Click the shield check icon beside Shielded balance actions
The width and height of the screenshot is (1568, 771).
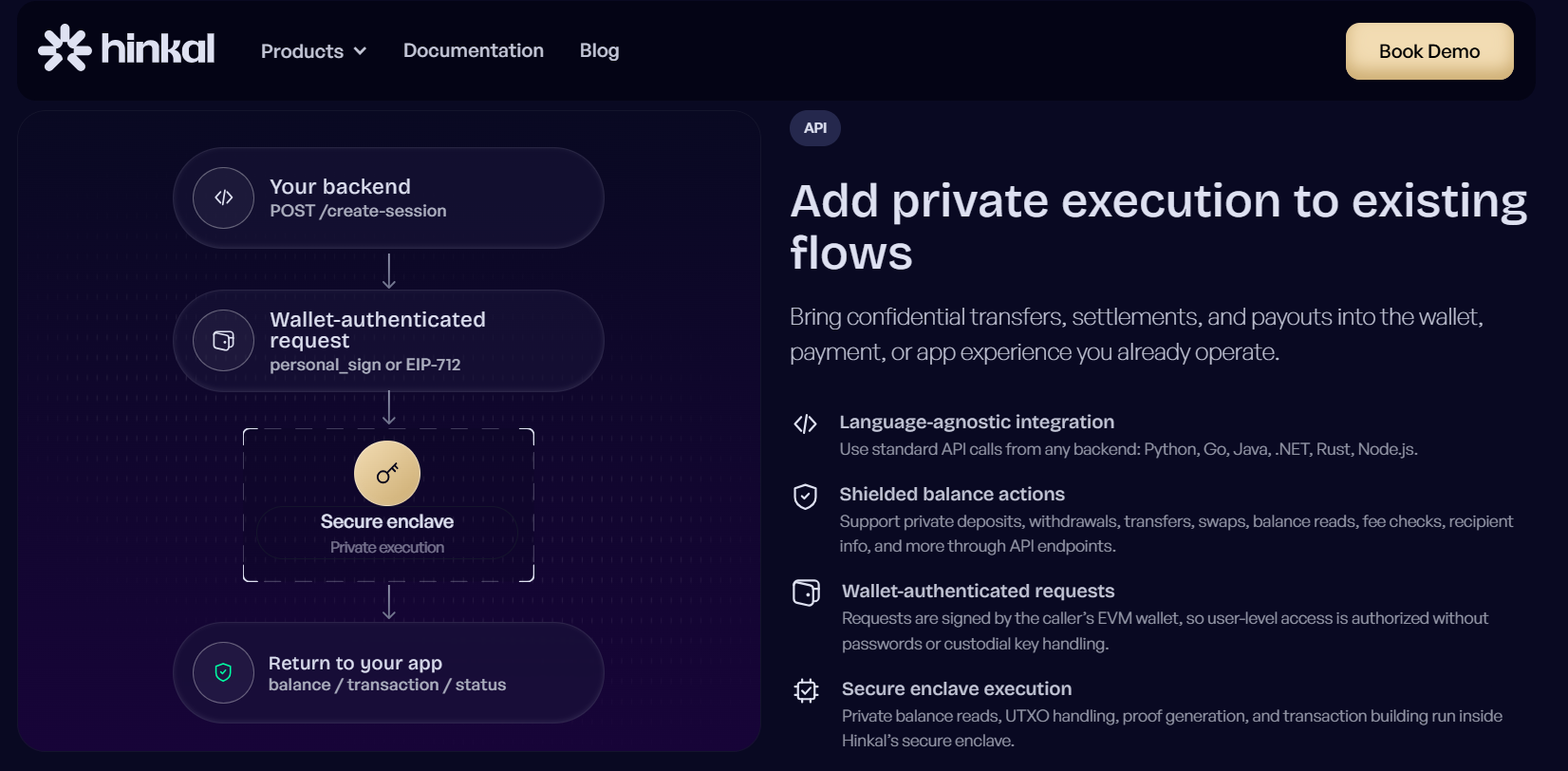(x=805, y=497)
